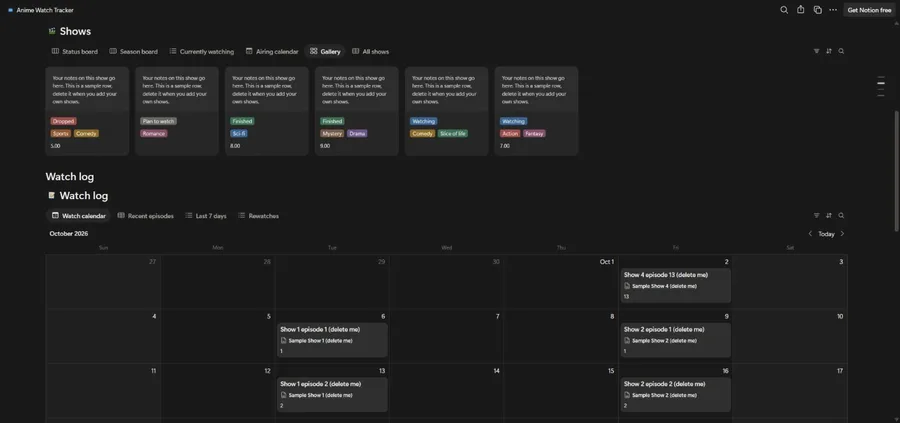Switch to the Status board tab
The height and width of the screenshot is (423, 900).
click(x=75, y=52)
